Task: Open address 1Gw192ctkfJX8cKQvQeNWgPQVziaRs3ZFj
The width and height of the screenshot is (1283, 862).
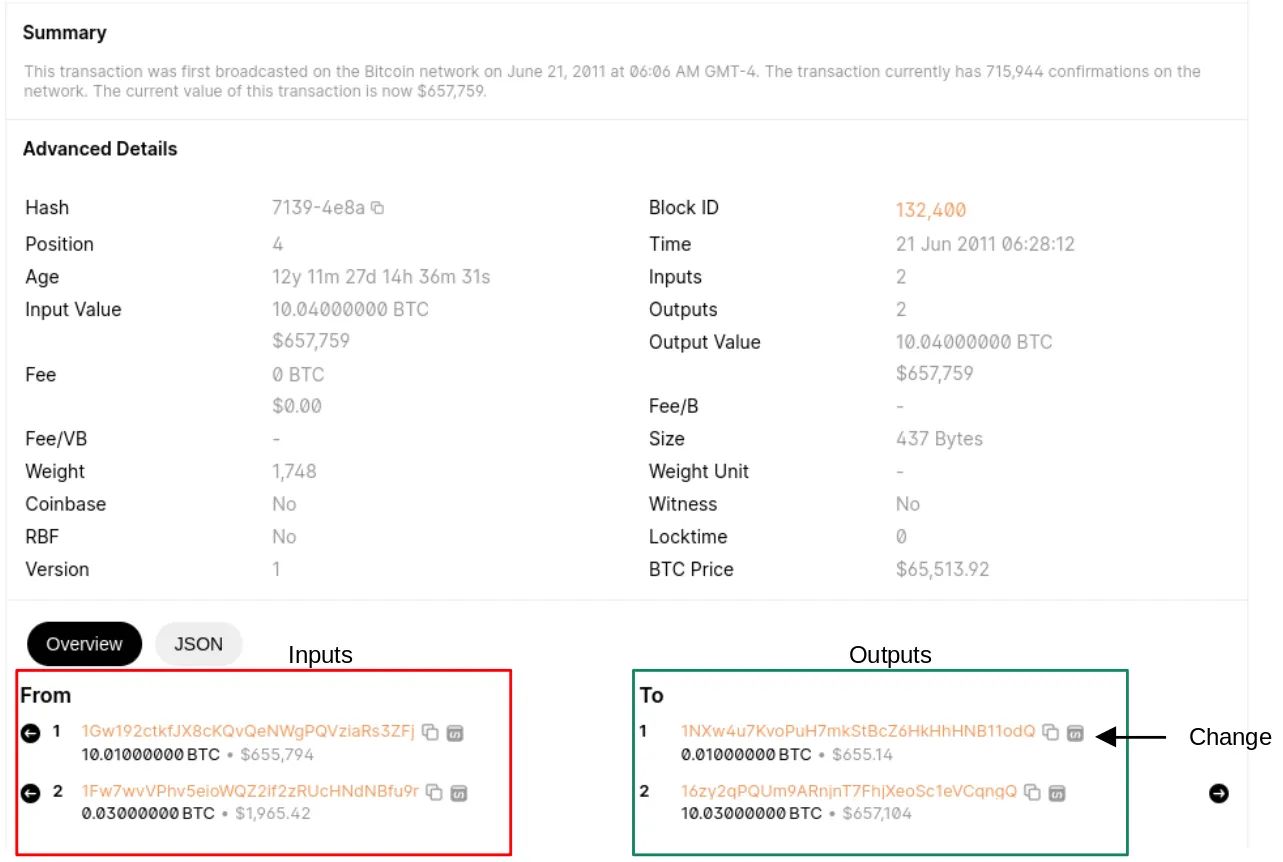Action: coord(245,731)
